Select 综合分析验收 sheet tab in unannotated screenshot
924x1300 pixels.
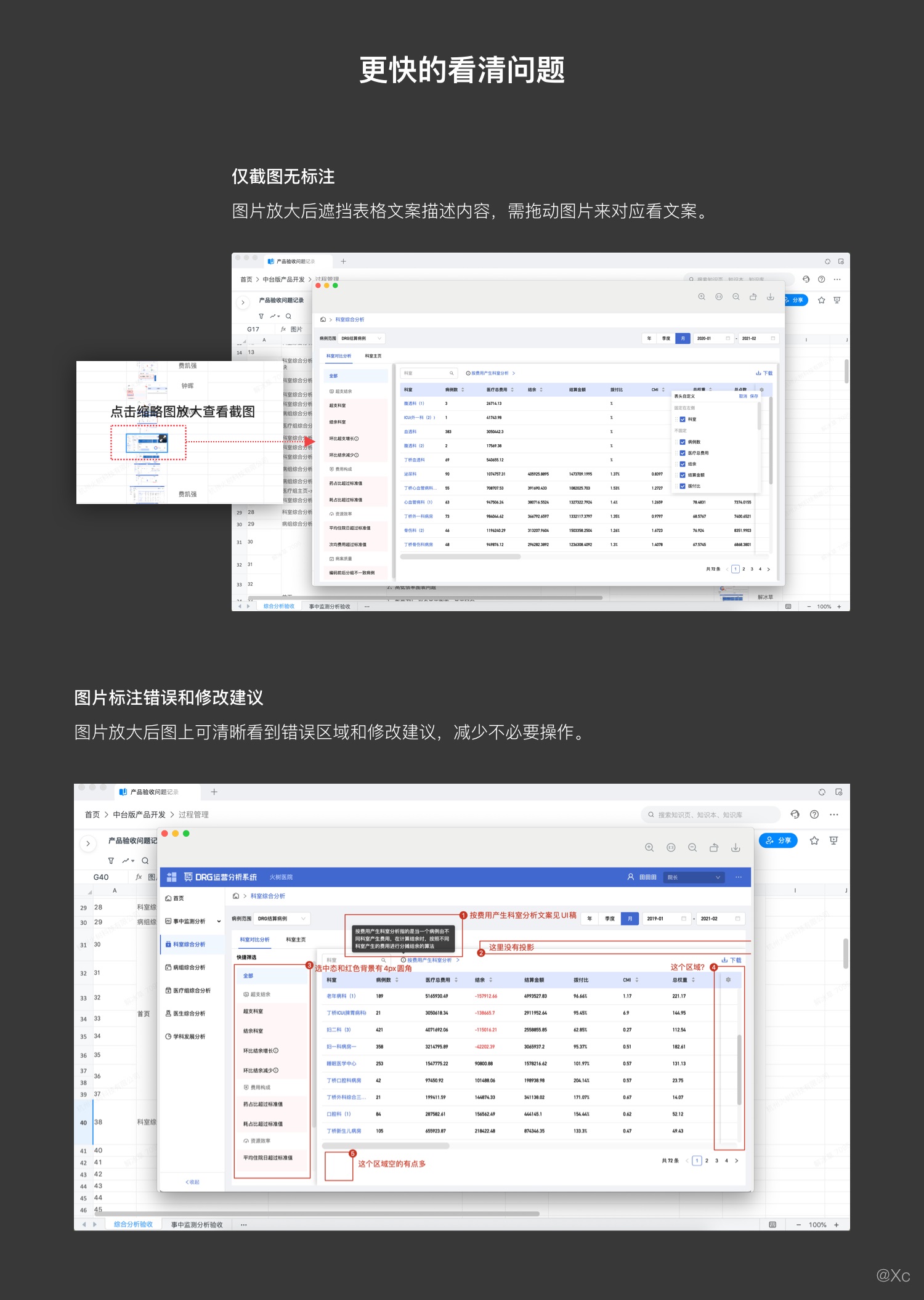tap(279, 606)
